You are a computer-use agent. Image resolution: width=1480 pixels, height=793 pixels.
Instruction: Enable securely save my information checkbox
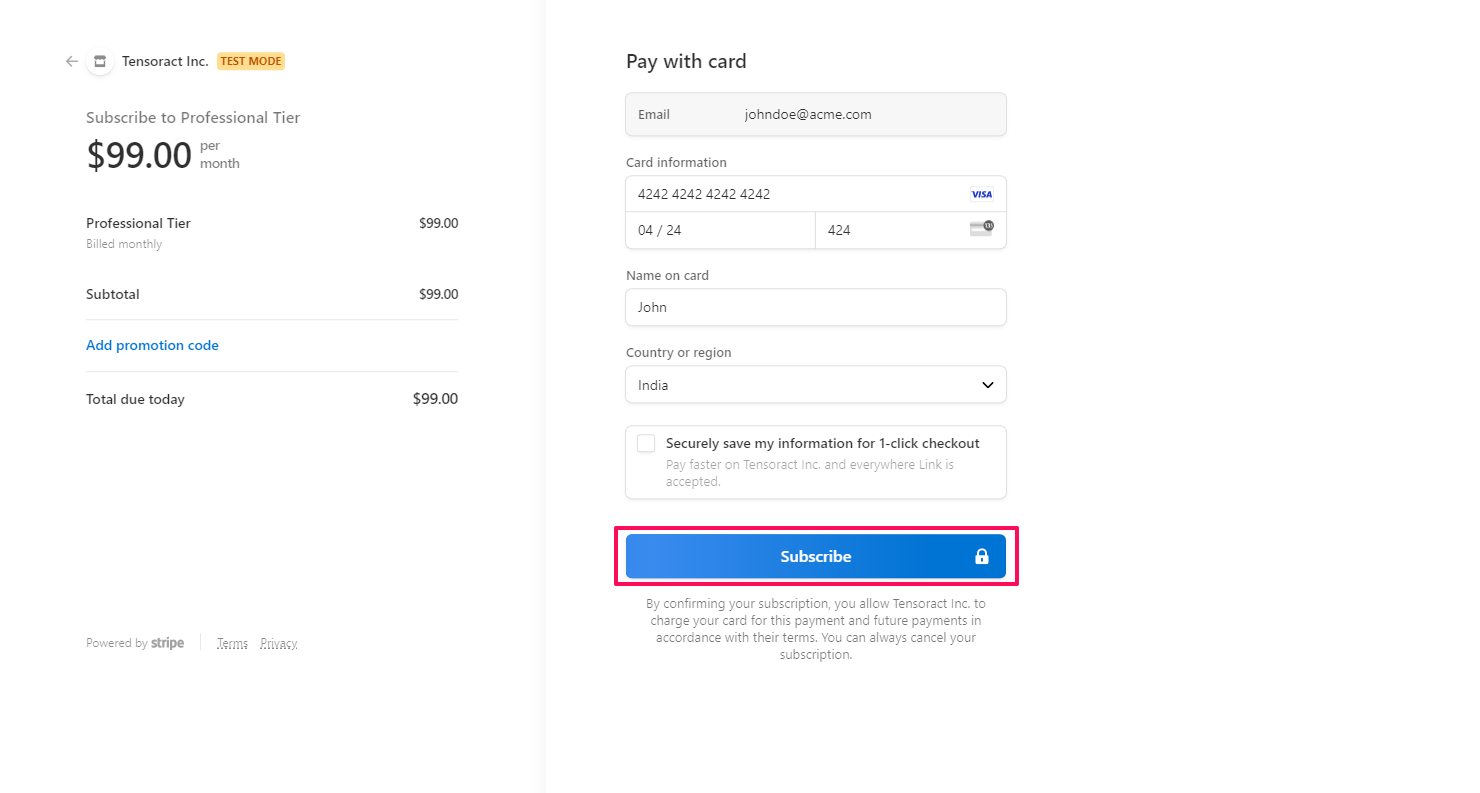(646, 444)
